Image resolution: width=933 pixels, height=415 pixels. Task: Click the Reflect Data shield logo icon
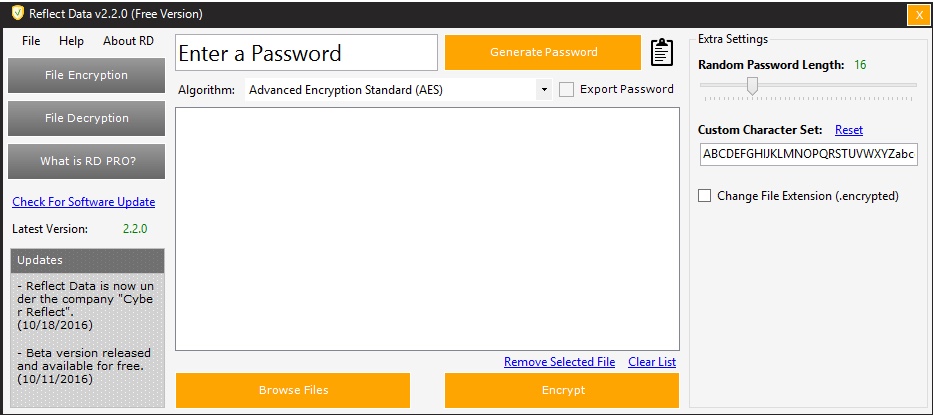coord(17,14)
